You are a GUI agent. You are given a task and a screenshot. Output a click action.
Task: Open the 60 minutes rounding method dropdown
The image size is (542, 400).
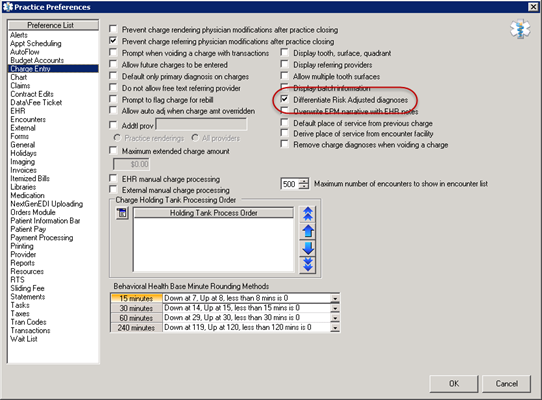(x=335, y=318)
